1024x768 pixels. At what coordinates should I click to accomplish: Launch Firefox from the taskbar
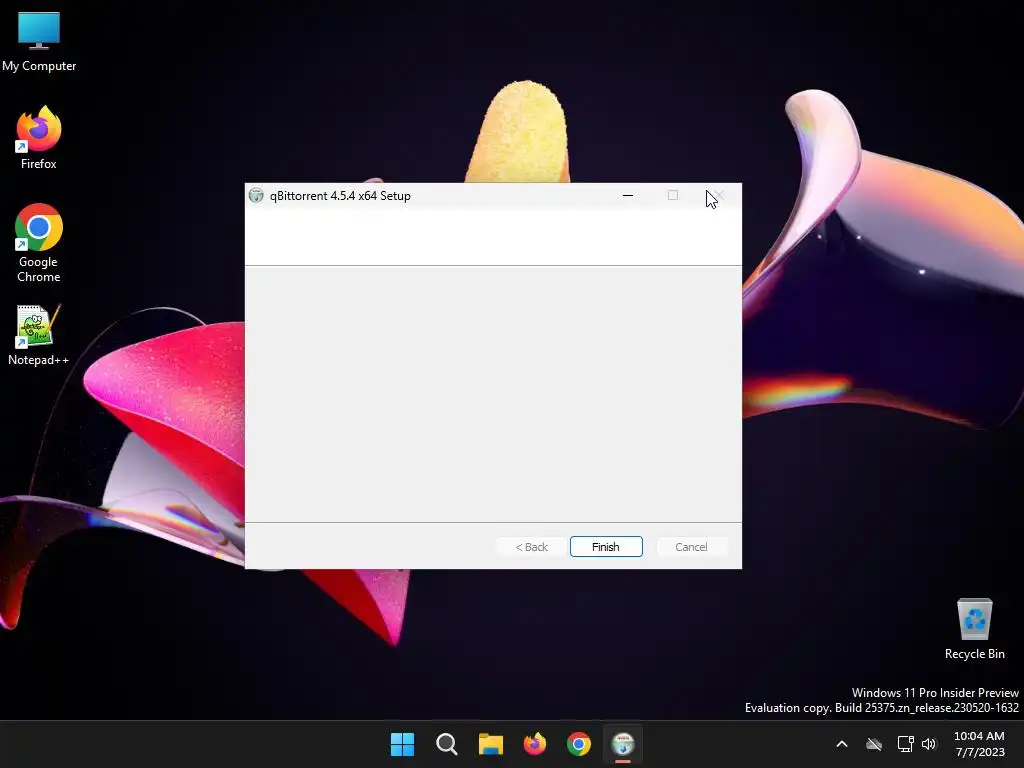[x=535, y=744]
